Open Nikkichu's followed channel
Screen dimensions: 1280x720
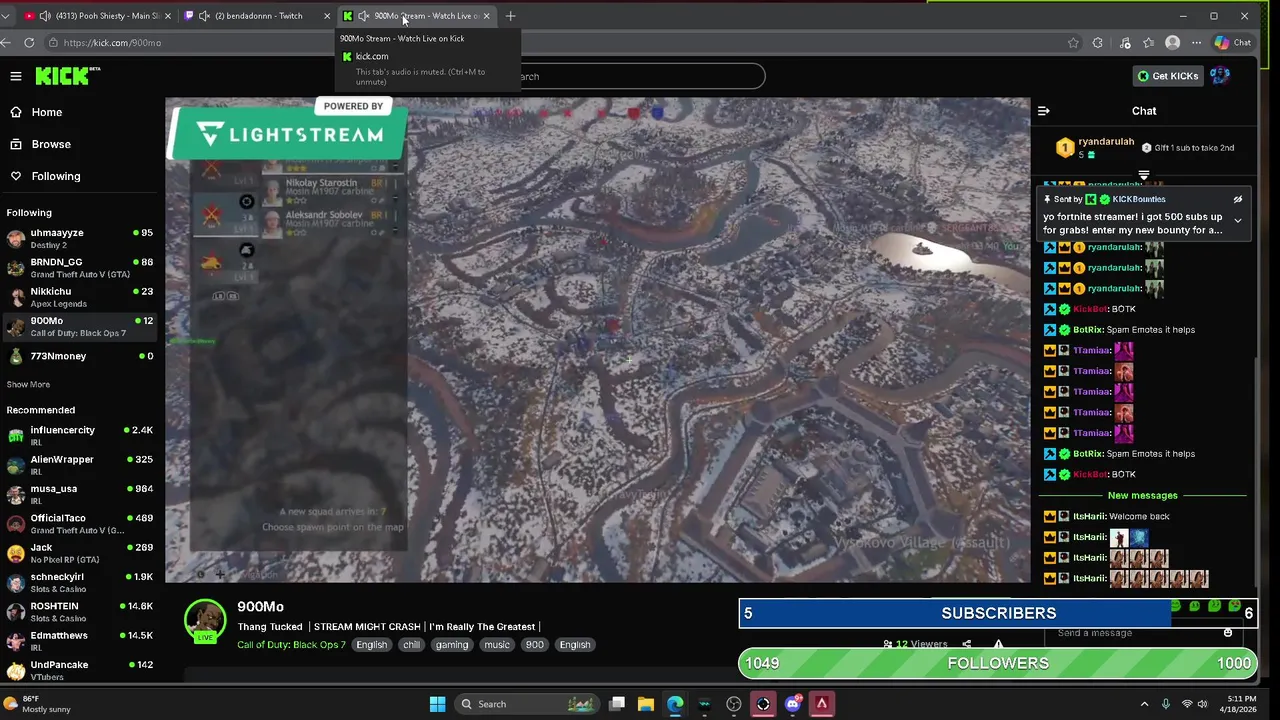[x=80, y=297]
